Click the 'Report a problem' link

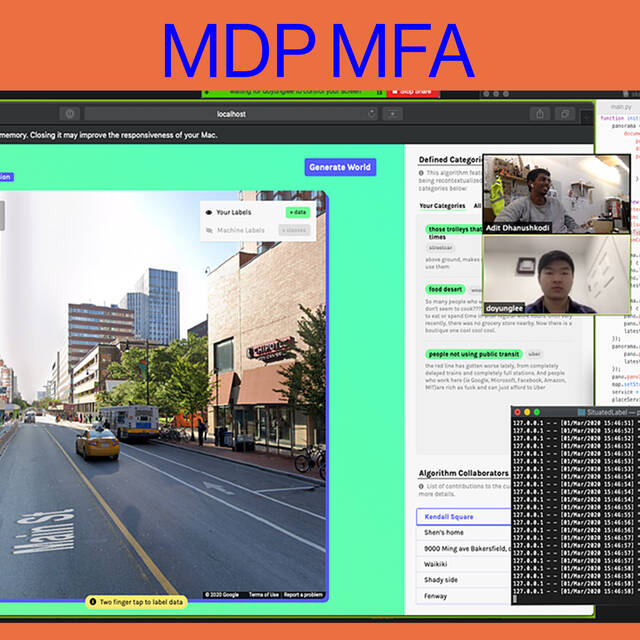click(303, 595)
